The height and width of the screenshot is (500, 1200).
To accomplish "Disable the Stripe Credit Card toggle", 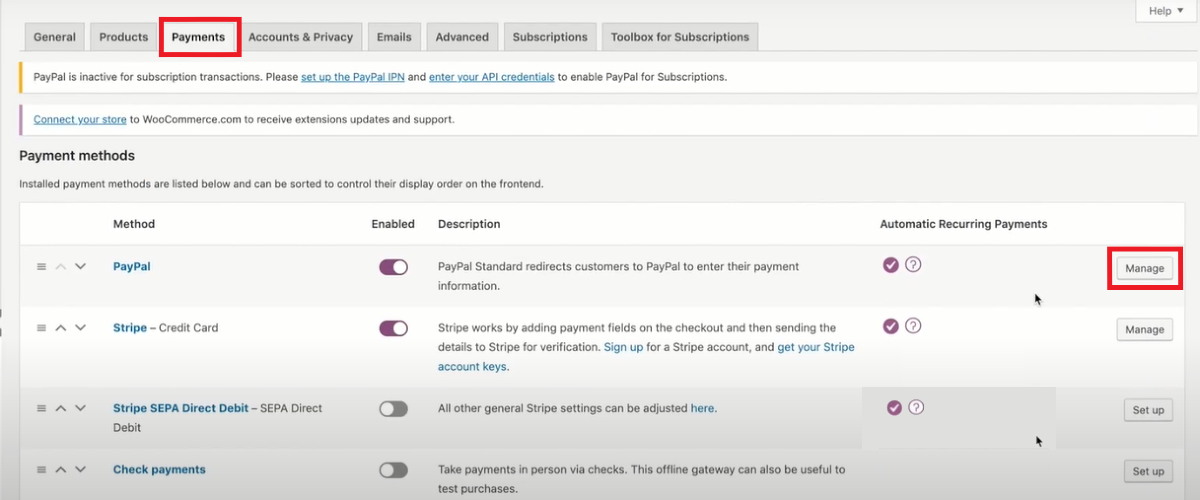I will pyautogui.click(x=393, y=328).
